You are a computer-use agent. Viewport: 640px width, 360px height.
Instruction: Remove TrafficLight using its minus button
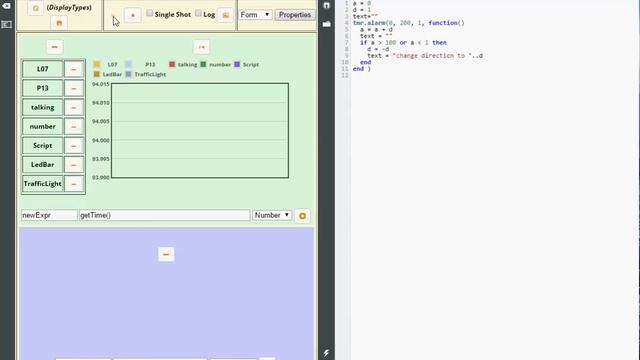click(x=74, y=184)
